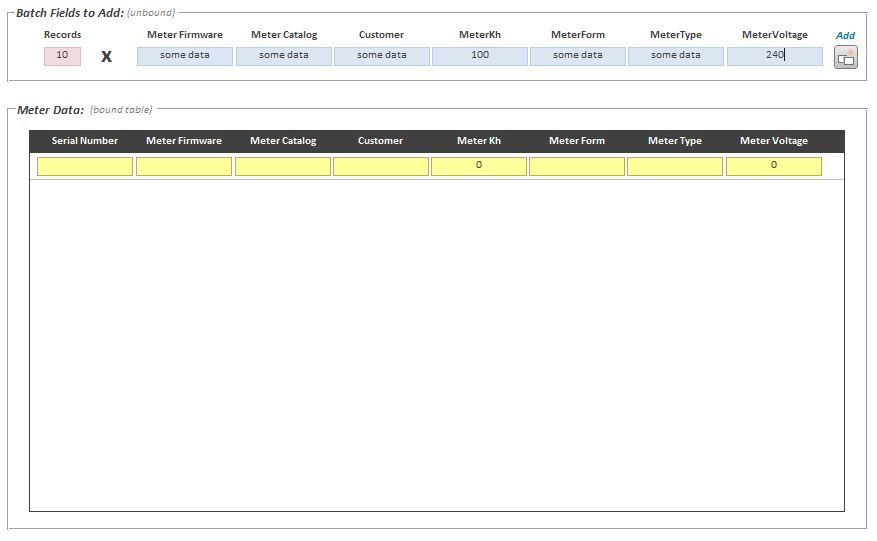877x541 pixels.
Task: Click the Serial Number cell in new row
Action: coord(85,166)
